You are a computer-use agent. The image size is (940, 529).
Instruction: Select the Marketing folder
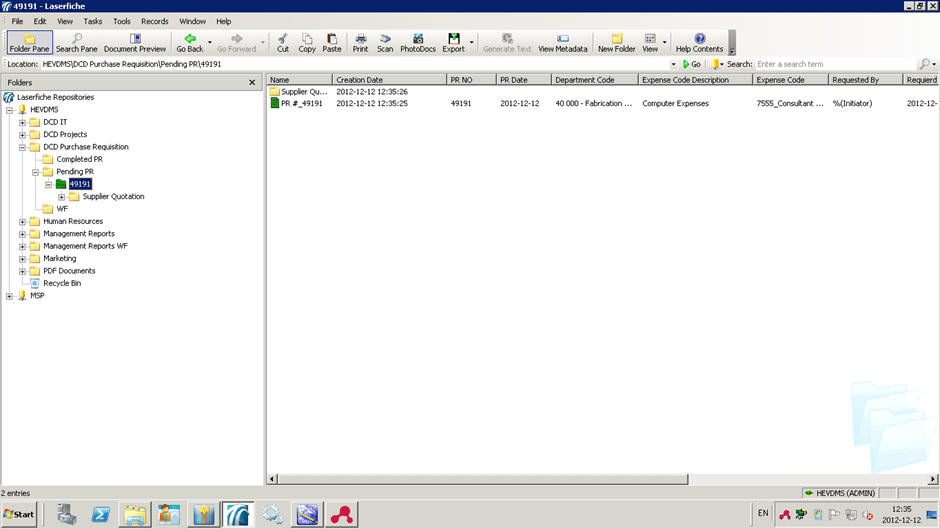pos(59,259)
